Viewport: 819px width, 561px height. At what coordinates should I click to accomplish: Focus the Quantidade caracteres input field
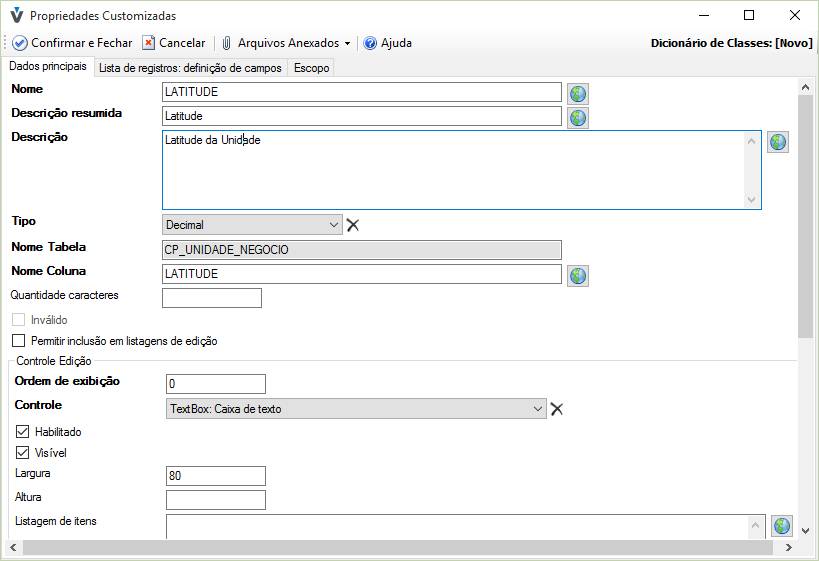tap(211, 298)
